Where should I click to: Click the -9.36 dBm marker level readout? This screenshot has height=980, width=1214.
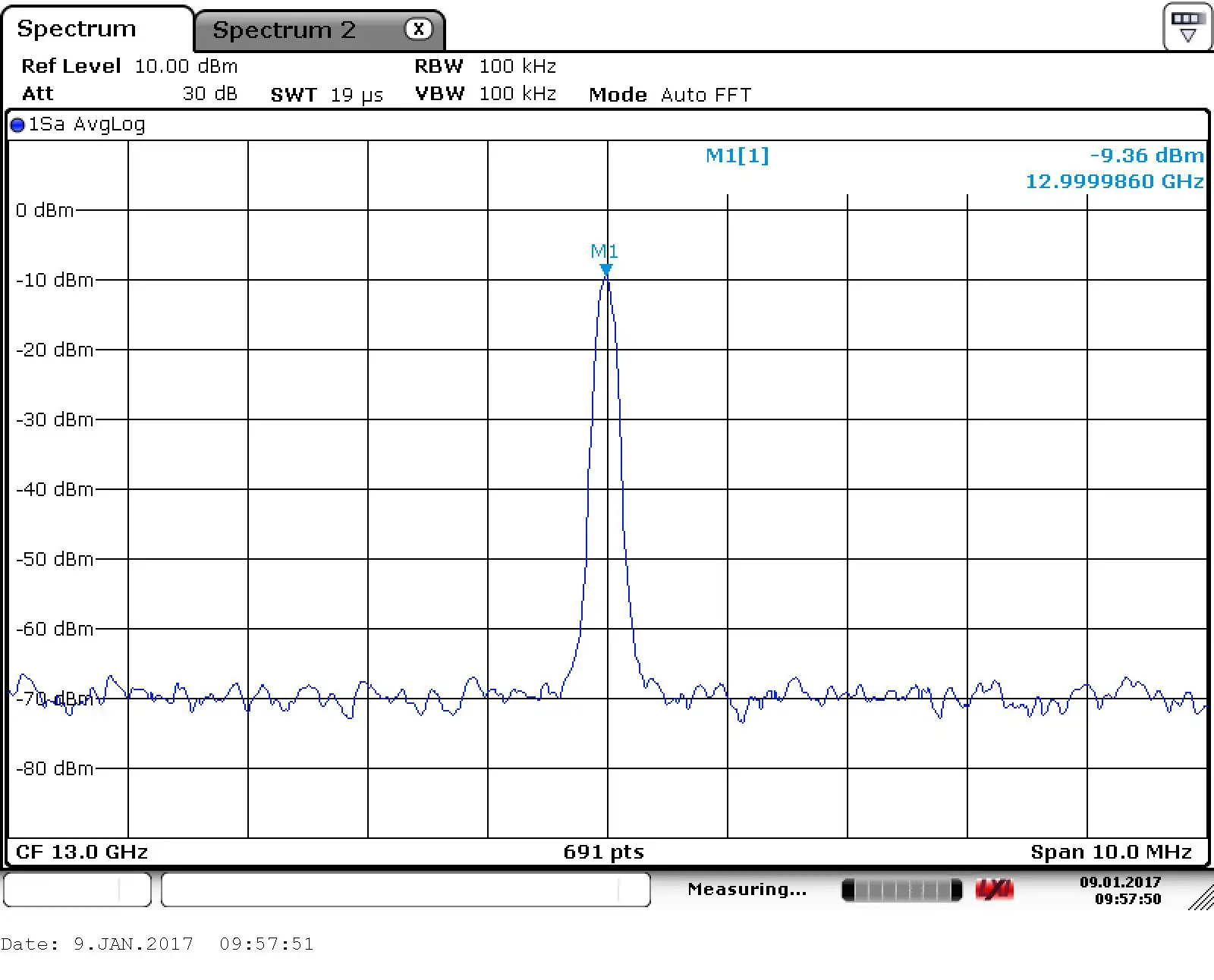click(1146, 155)
